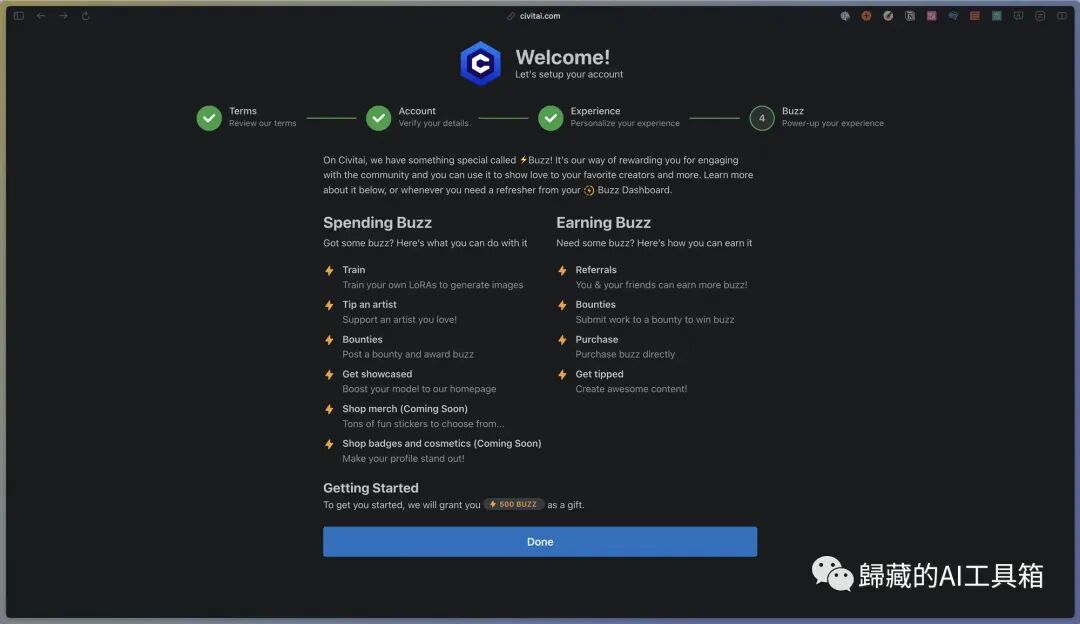Screen dimensions: 1080x624
Task: Open the orange striped square extension icon
Action: pyautogui.click(x=975, y=16)
